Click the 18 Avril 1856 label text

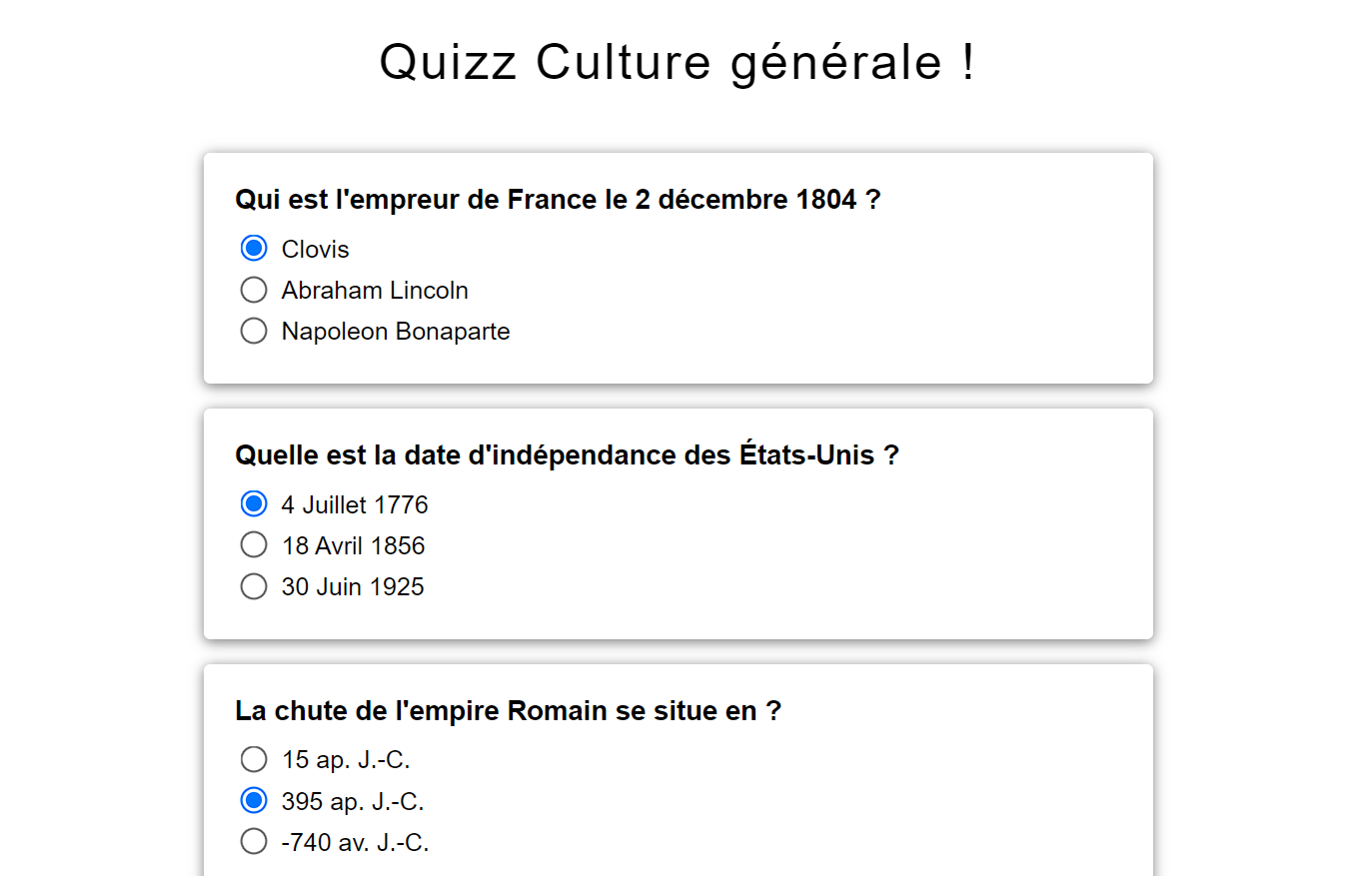(x=354, y=546)
